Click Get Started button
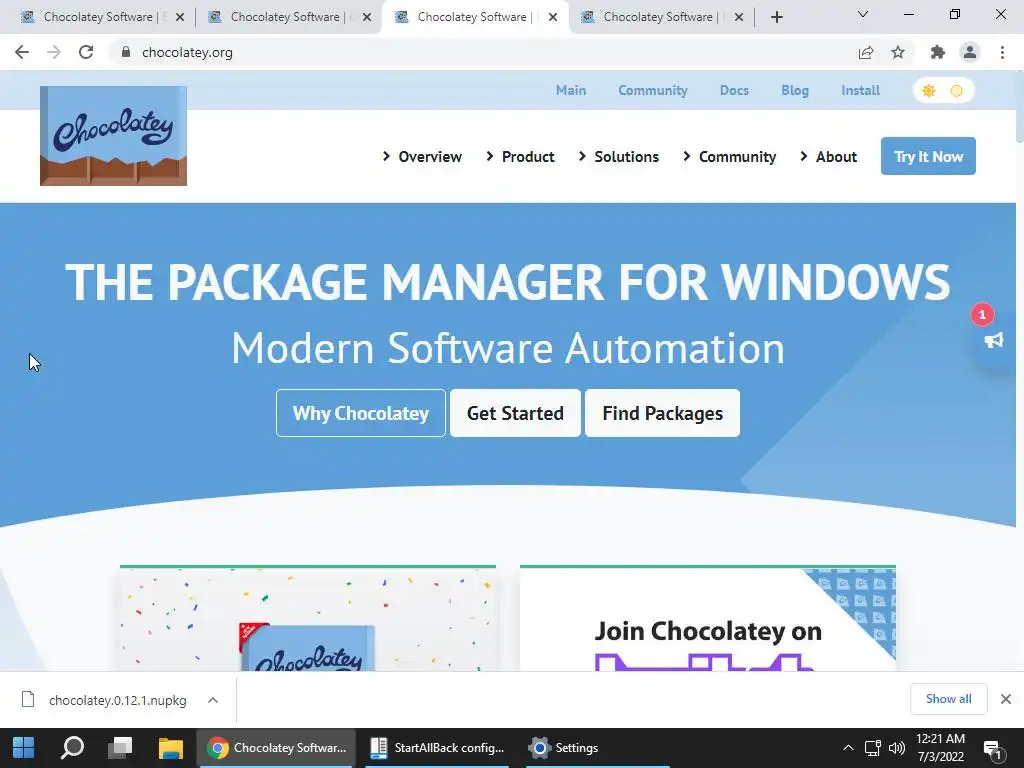The height and width of the screenshot is (768, 1024). click(x=515, y=413)
